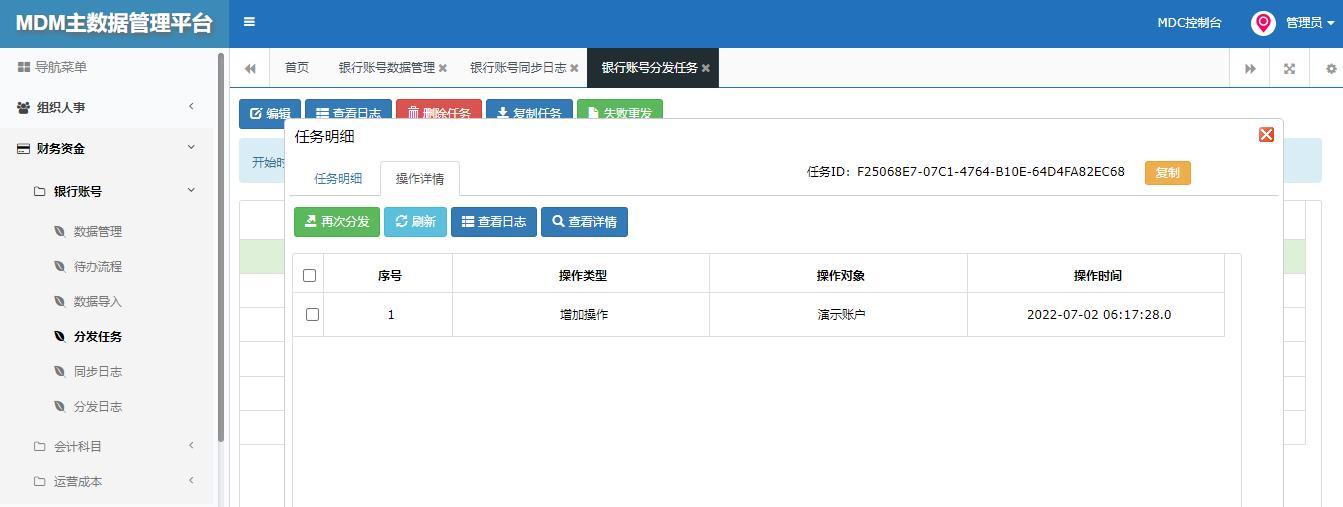The height and width of the screenshot is (507, 1343).
Task: Check the row 1 增加操作 checkbox
Action: [x=312, y=314]
